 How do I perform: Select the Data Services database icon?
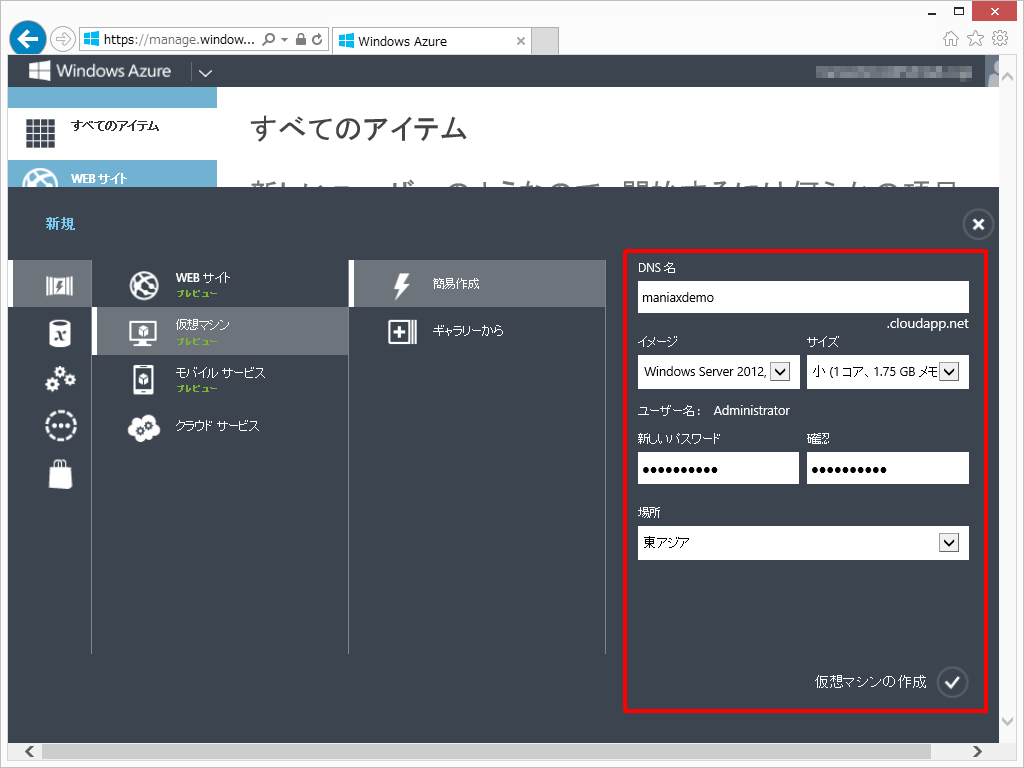(x=60, y=332)
